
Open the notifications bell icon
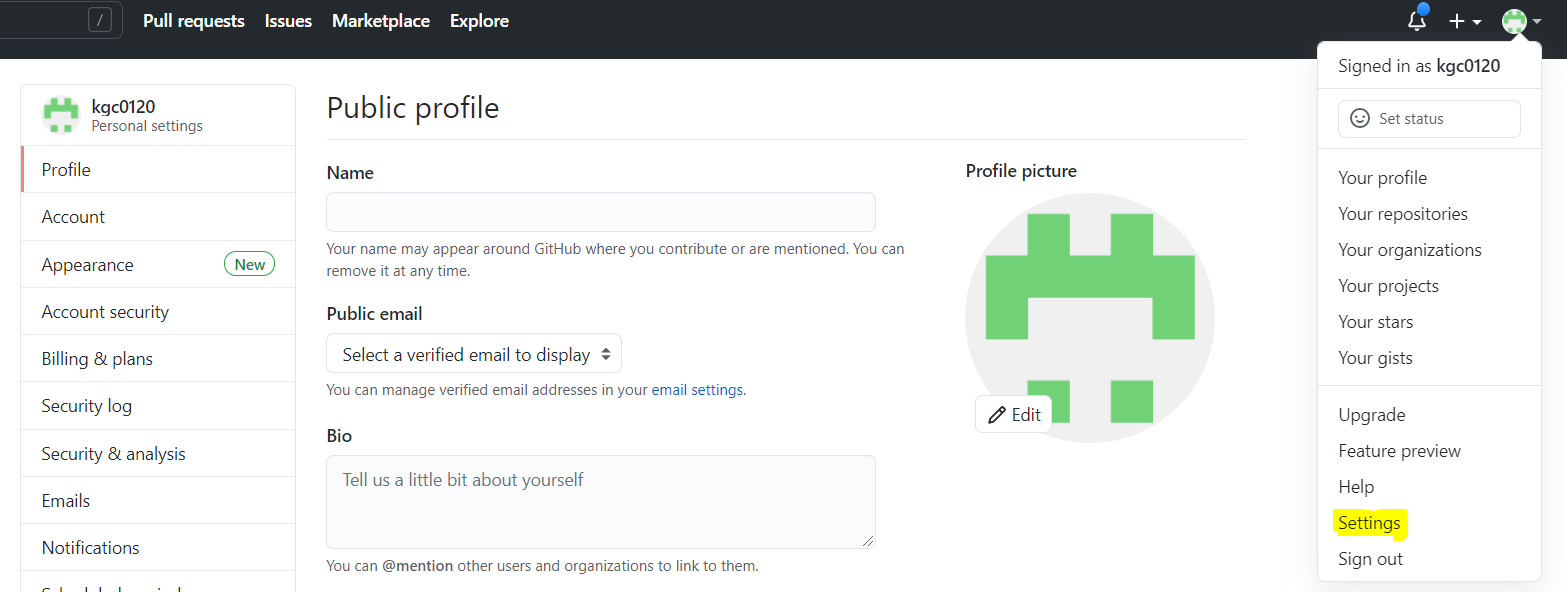(x=1417, y=20)
